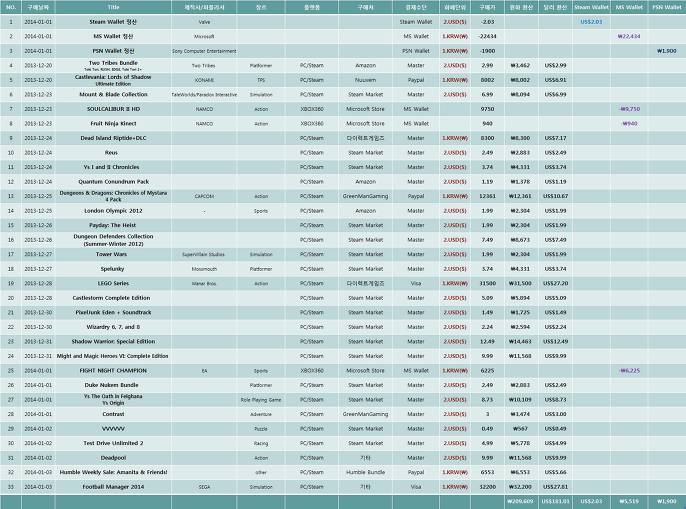Click 'Quantum Conundrum Pack' cell

tap(113, 182)
